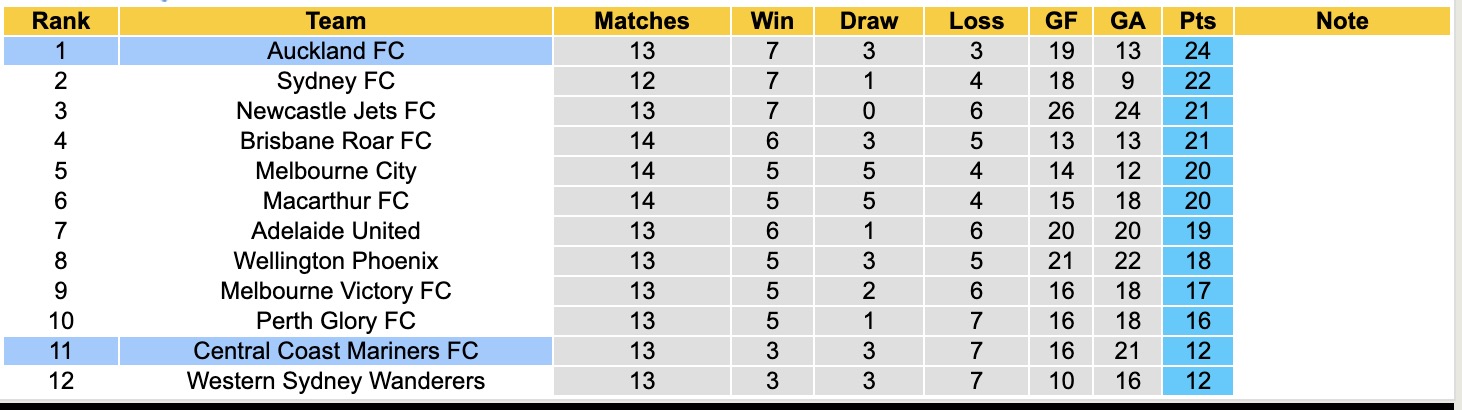Screen dimensions: 1462x410
Task: Open Central Coast Mariners FC entry
Action: (335, 351)
